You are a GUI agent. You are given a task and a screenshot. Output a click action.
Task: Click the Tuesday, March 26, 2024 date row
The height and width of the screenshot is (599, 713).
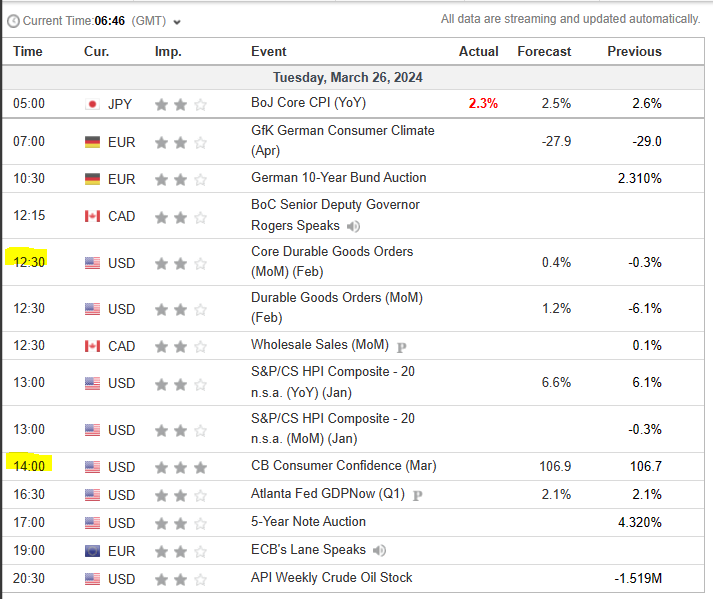[347, 77]
